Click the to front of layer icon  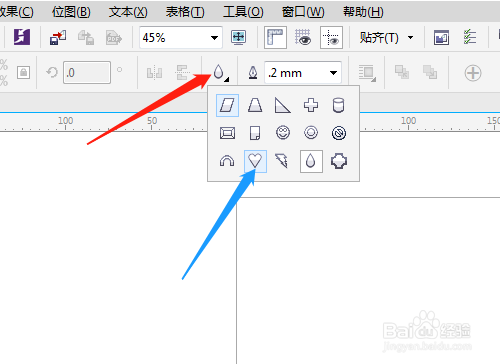[x=402, y=72]
